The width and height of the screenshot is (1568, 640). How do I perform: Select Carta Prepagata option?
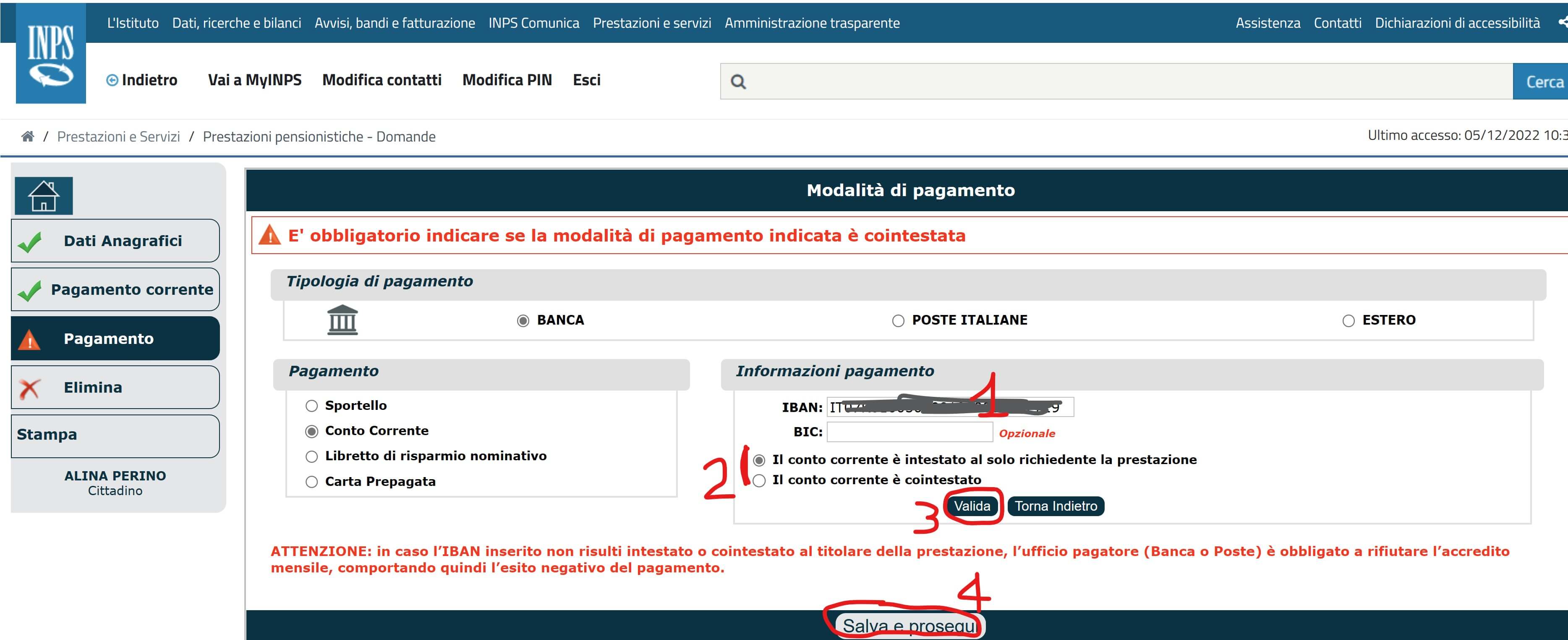[x=312, y=482]
